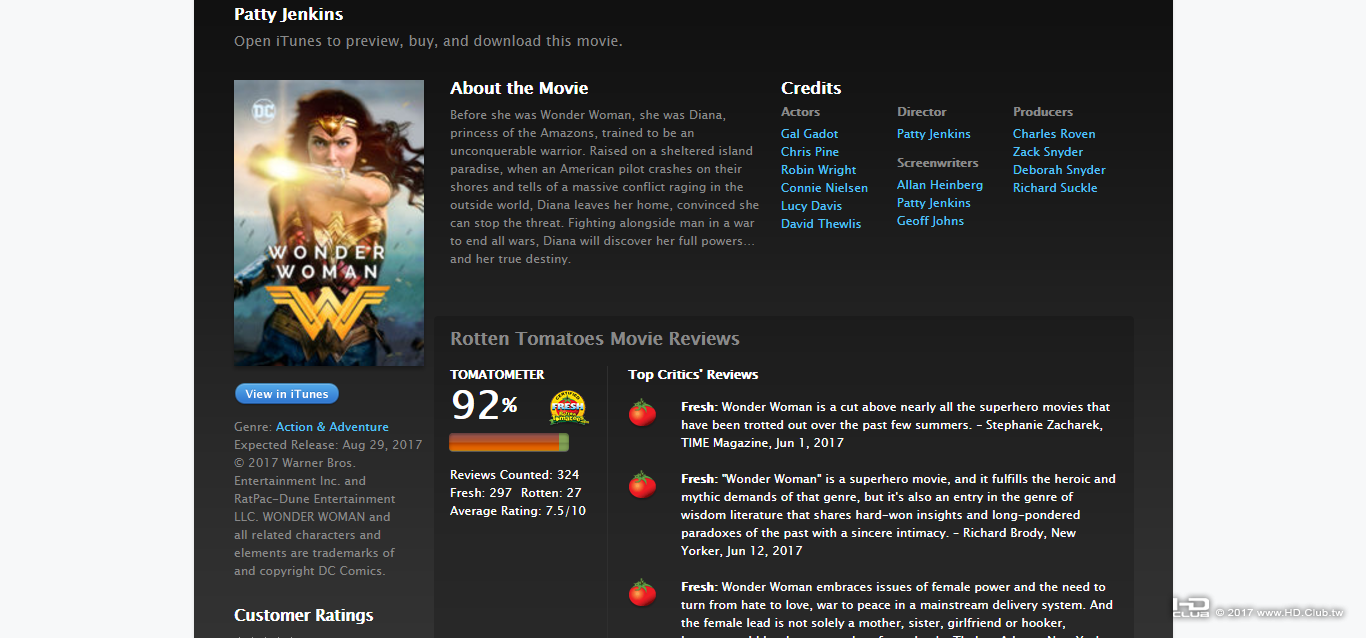Click the Reviews Counted: 324 line
This screenshot has height=638, width=1366.
[514, 475]
